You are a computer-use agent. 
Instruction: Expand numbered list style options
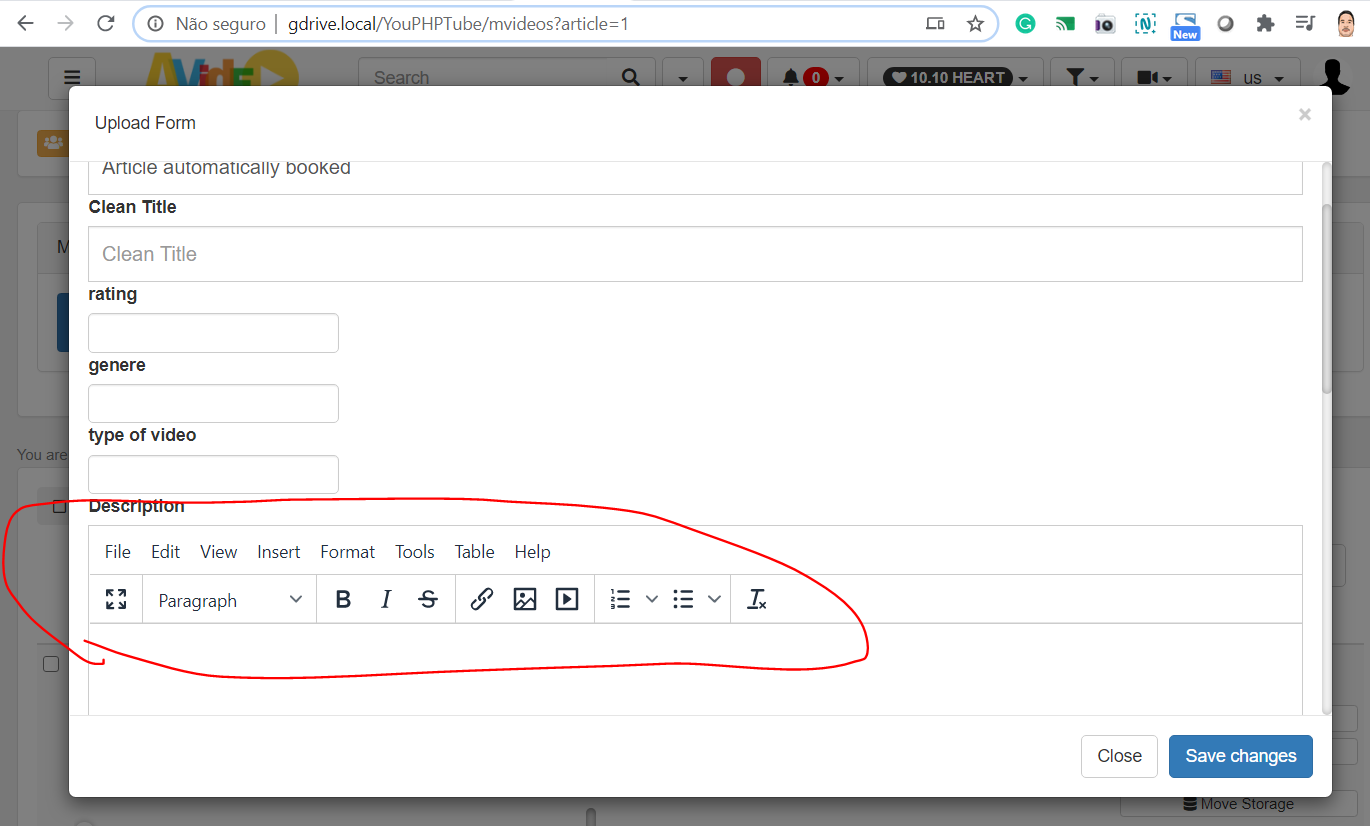652,599
